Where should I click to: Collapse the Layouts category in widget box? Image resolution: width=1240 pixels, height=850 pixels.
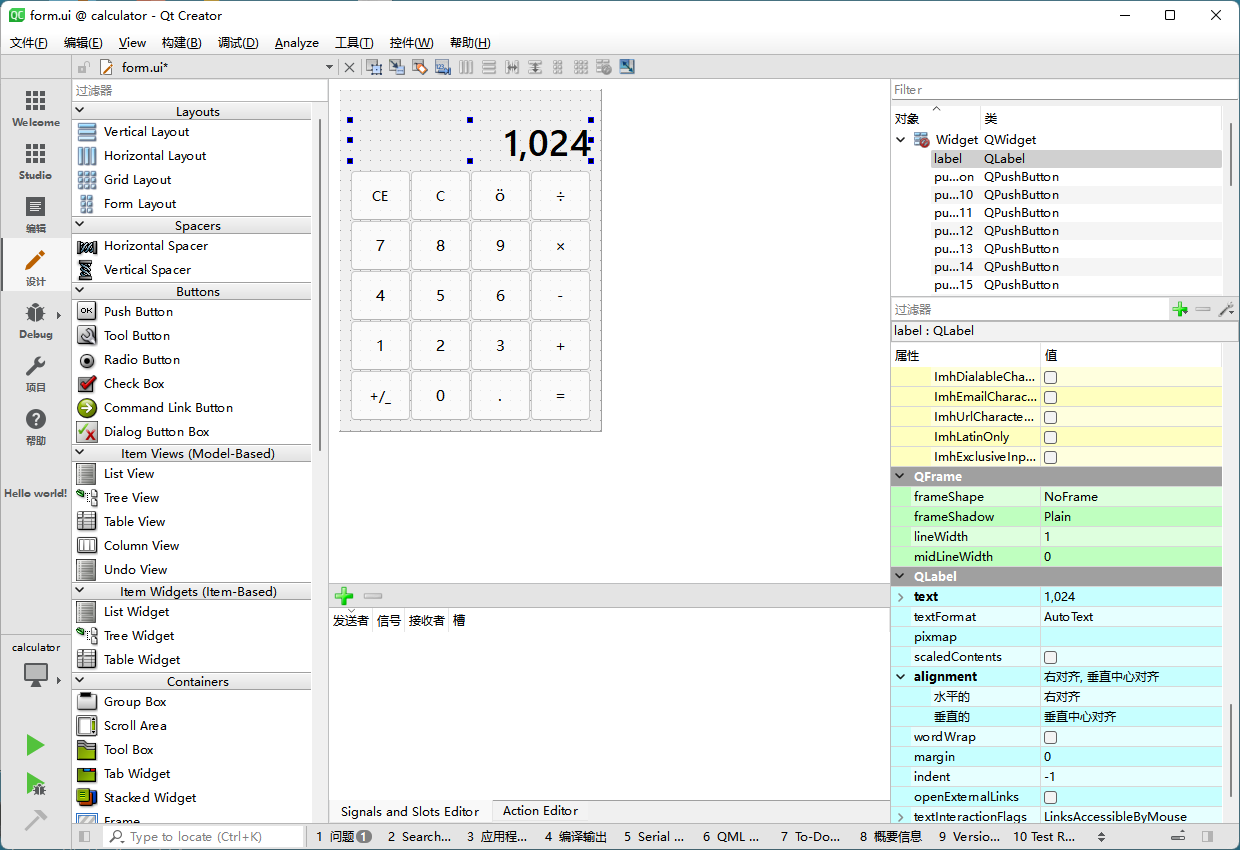tap(81, 111)
